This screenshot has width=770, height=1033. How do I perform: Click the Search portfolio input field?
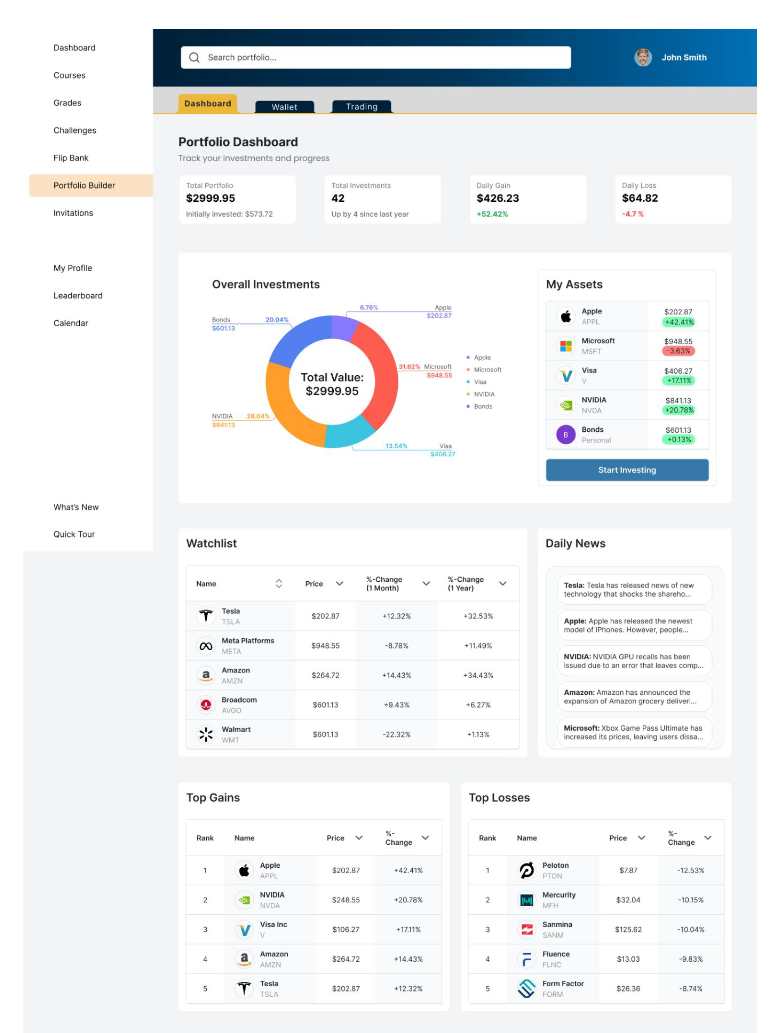click(x=375, y=57)
